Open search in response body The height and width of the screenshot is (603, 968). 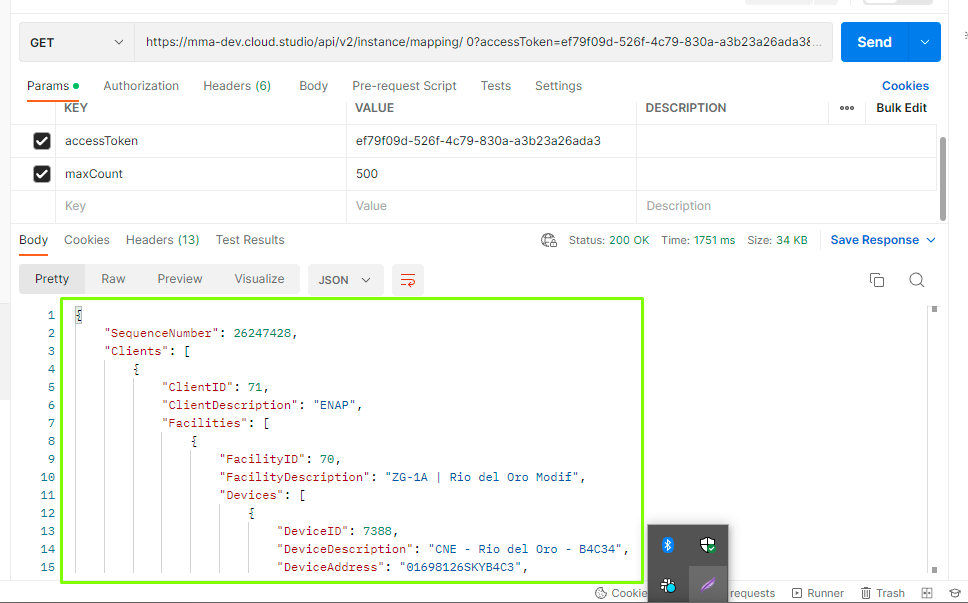[x=916, y=280]
